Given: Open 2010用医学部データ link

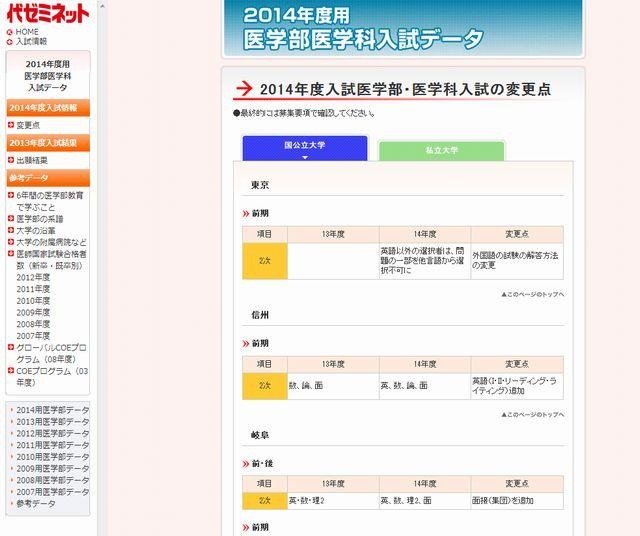Looking at the screenshot, I should point(53,457).
